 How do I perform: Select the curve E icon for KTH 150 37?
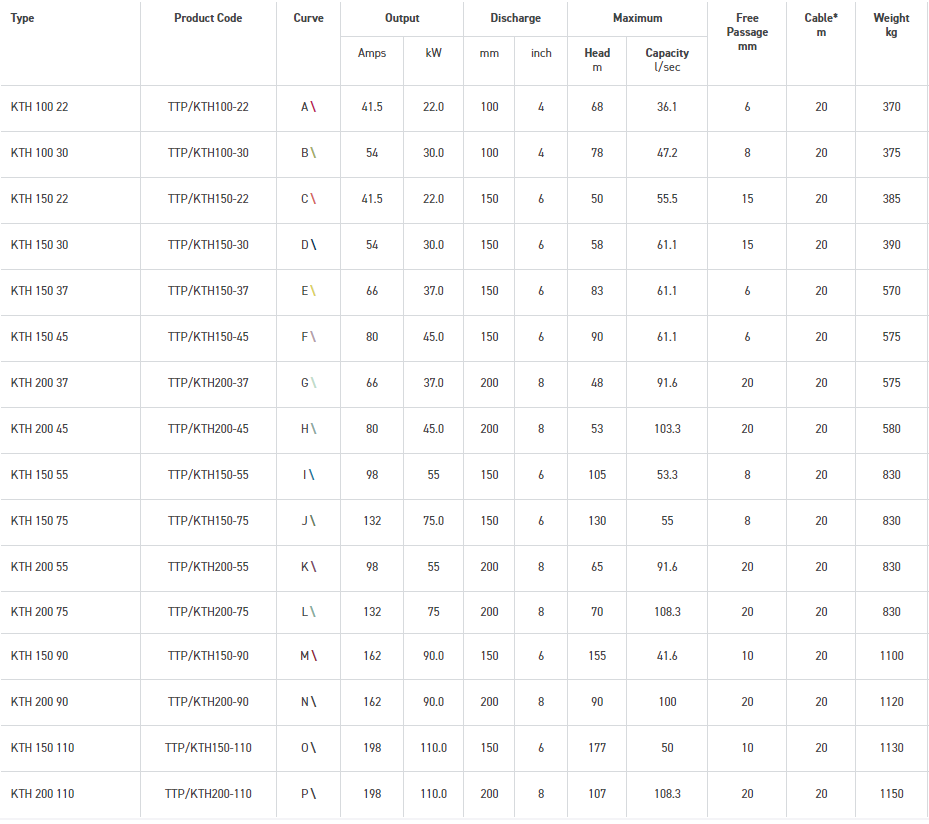(313, 291)
